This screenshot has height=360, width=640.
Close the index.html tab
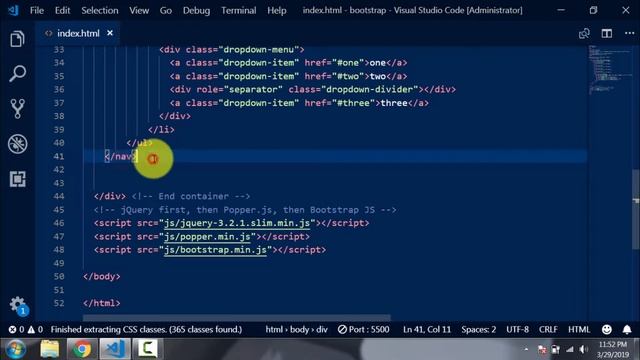[110, 33]
